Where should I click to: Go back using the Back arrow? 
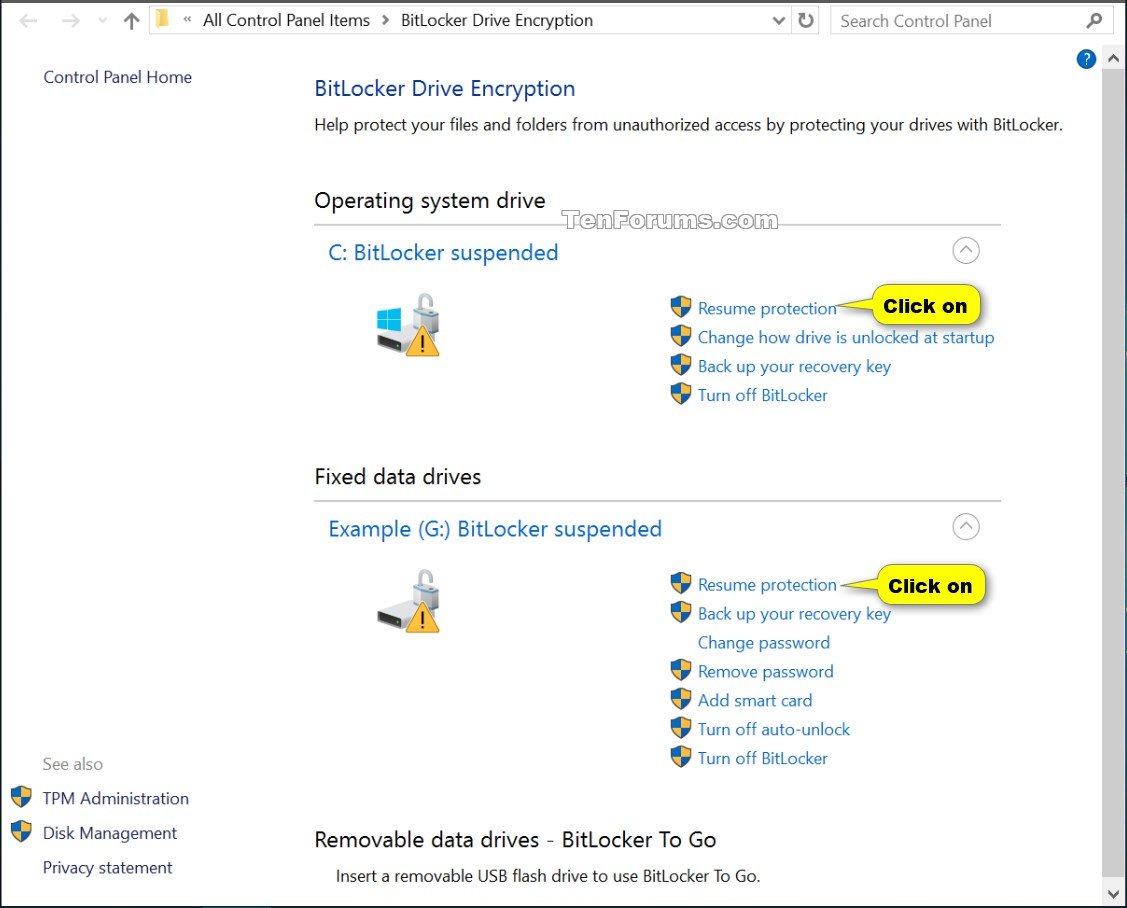click(29, 21)
